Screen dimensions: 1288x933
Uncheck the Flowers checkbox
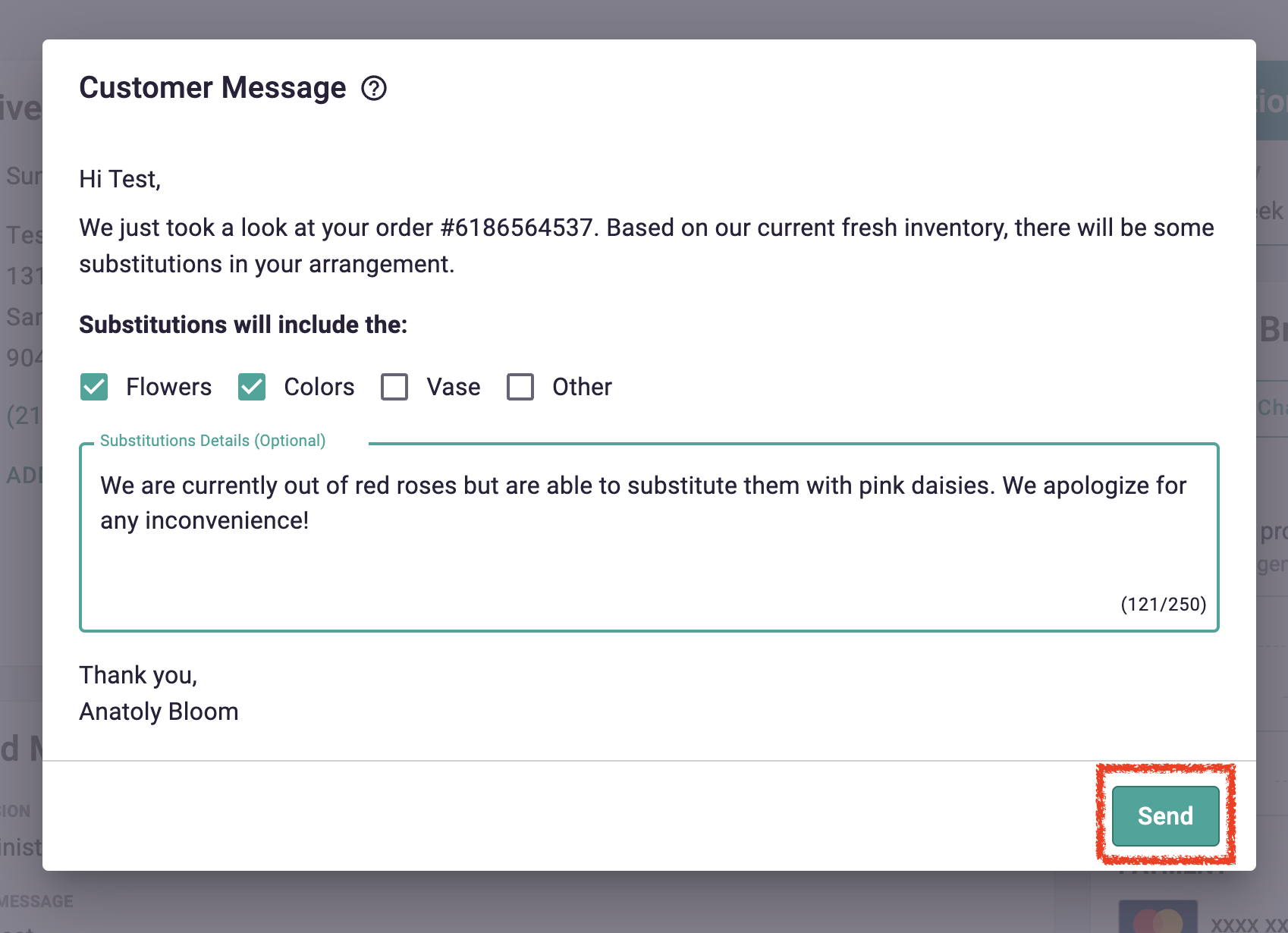pos(94,387)
